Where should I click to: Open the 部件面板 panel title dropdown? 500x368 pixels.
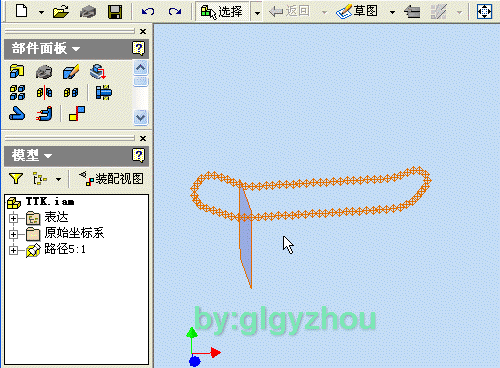coord(76,49)
